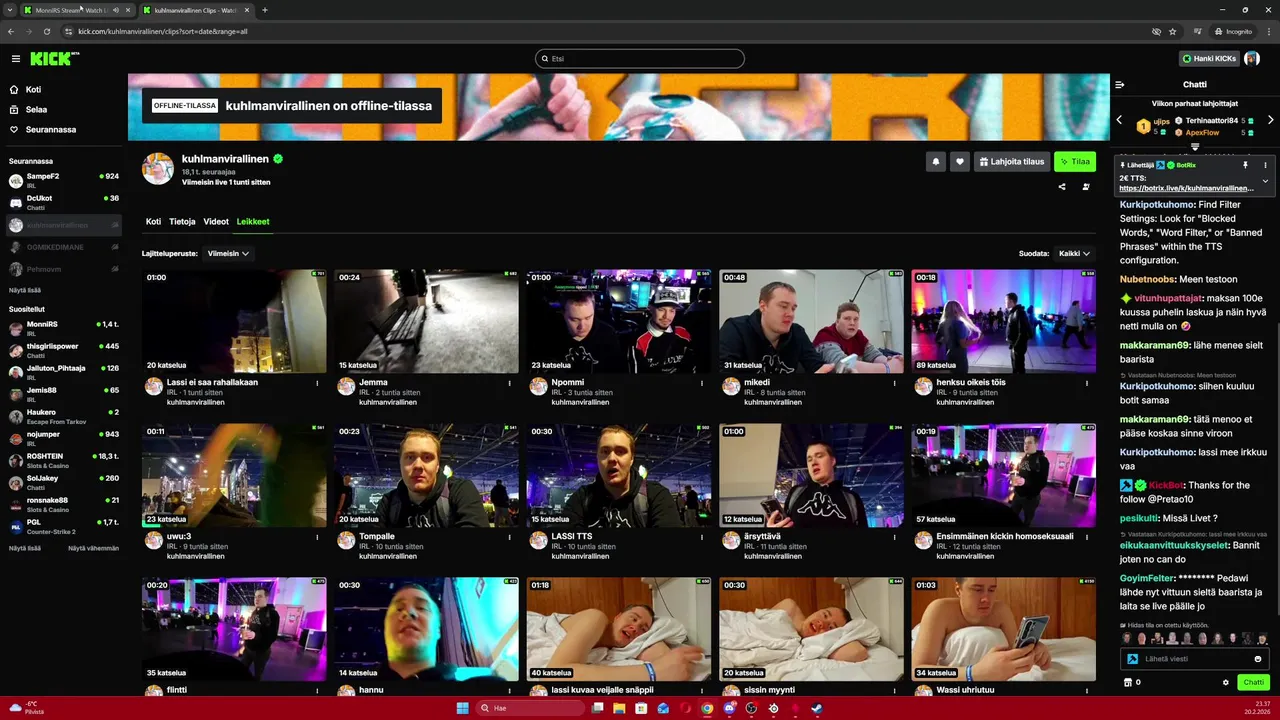Open options for LASSI TTS clip
This screenshot has height=720, width=1280.
pyautogui.click(x=702, y=537)
